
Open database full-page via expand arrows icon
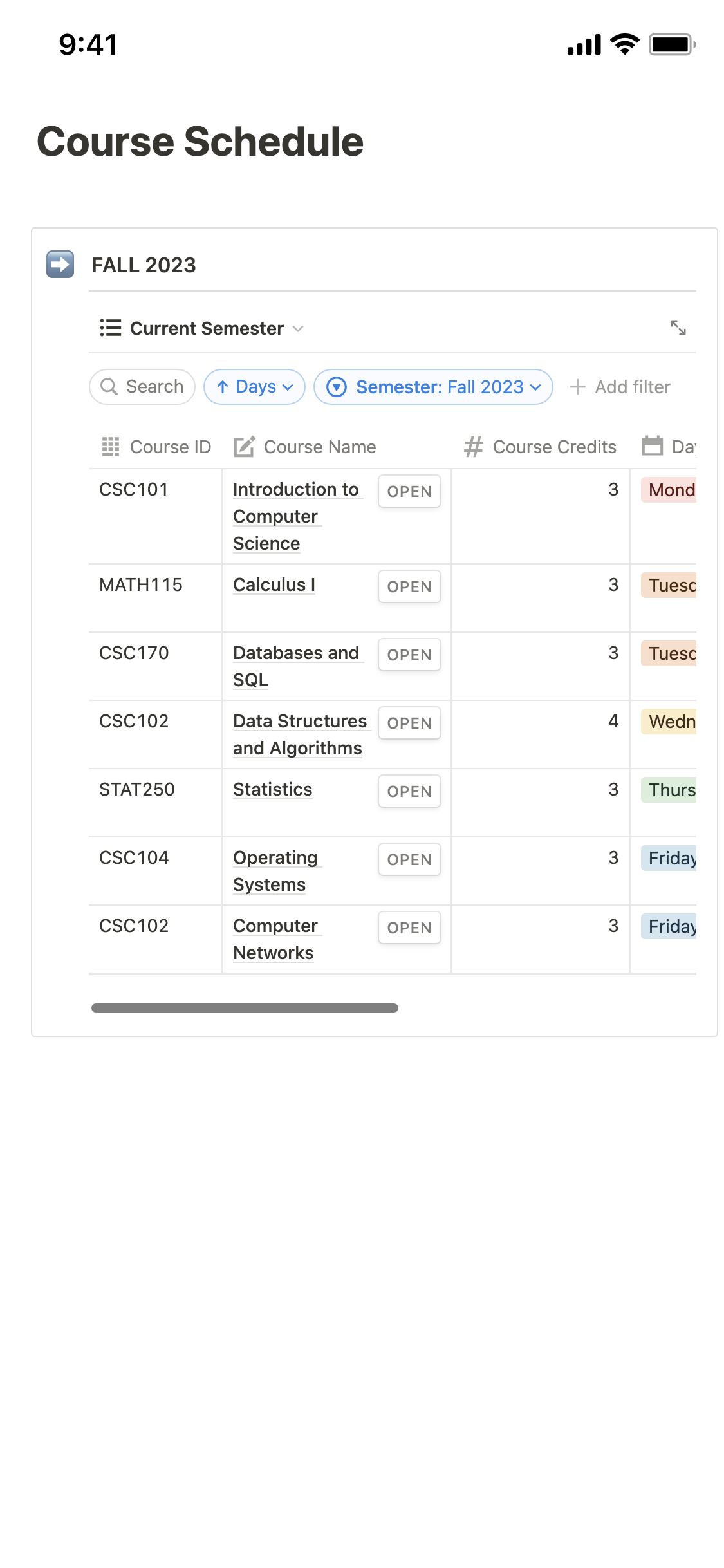click(x=678, y=328)
